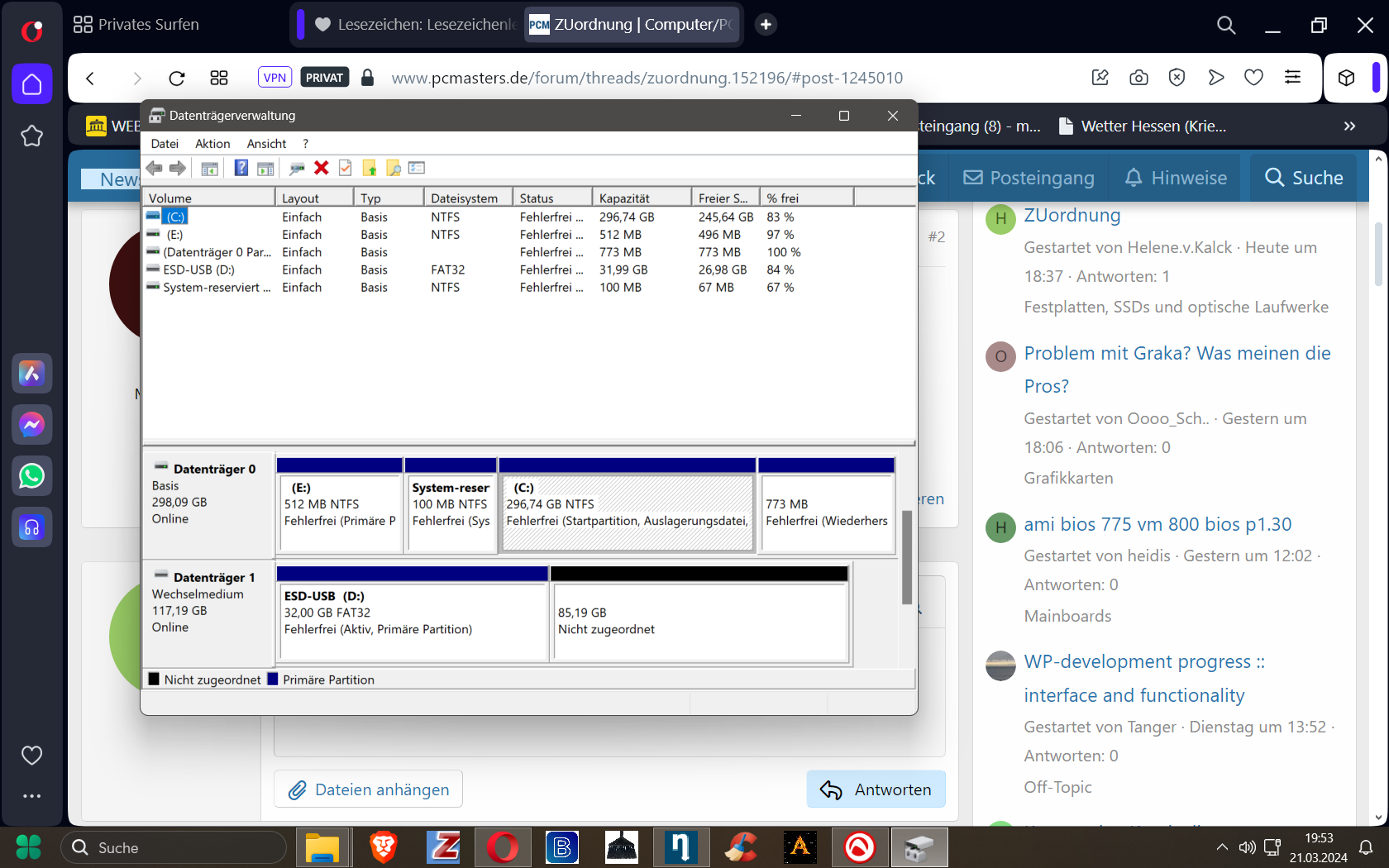Show hidden system tray icons
Viewport: 1389px width, 868px height.
point(1221,847)
